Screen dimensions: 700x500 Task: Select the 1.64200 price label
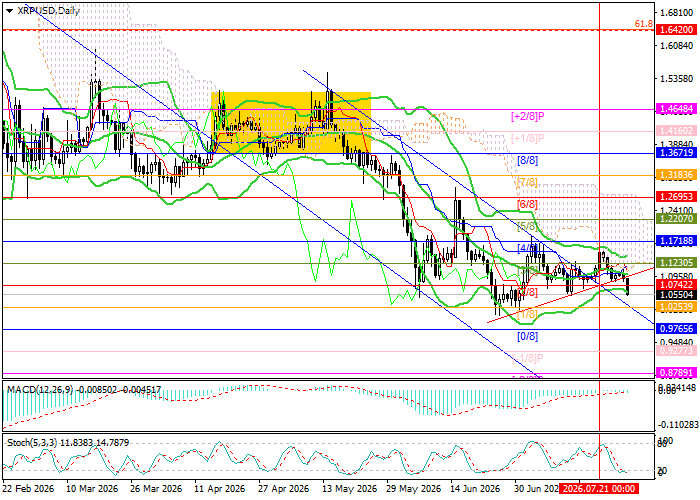pos(676,30)
